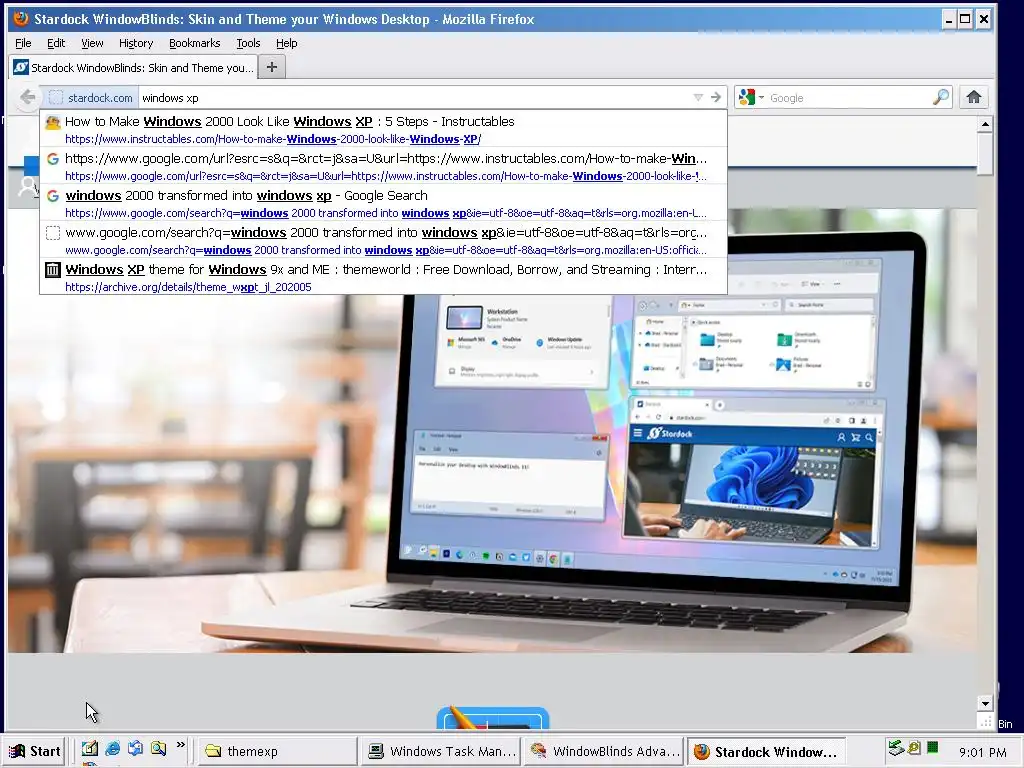Click the Home button icon

pos(974,97)
